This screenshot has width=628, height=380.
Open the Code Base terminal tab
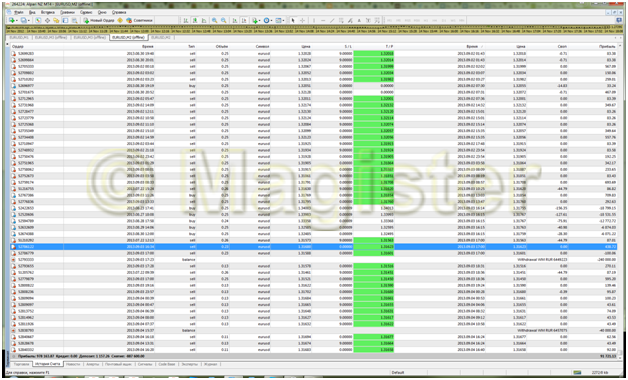click(167, 364)
